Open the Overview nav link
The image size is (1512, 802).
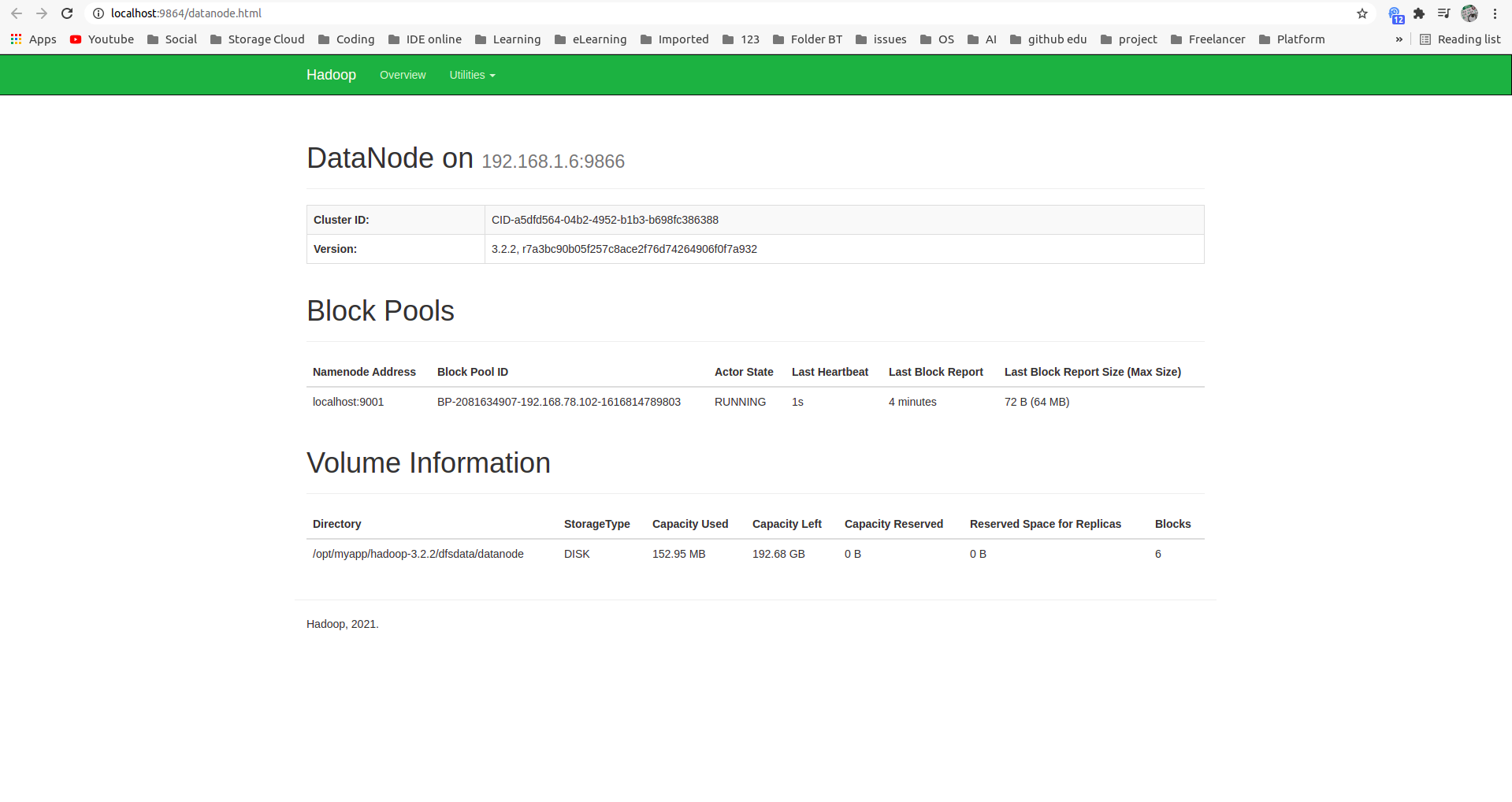point(403,75)
